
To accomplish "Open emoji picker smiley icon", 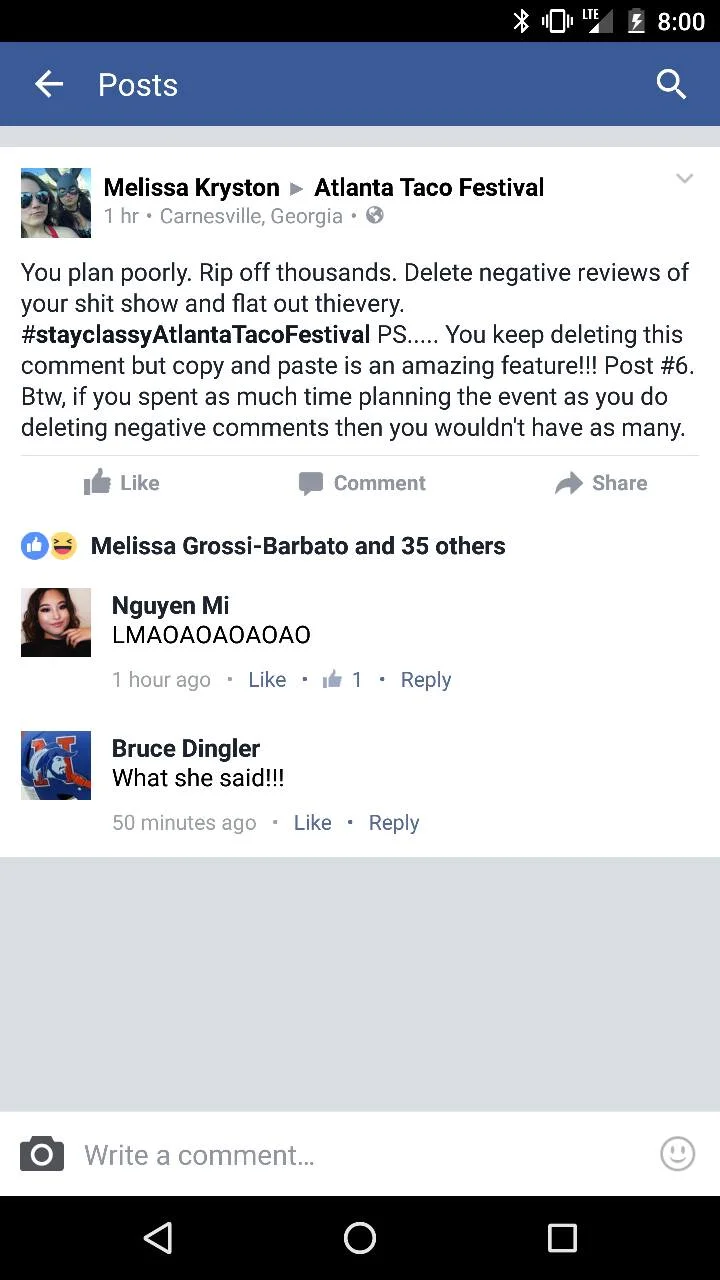I will (x=677, y=1154).
